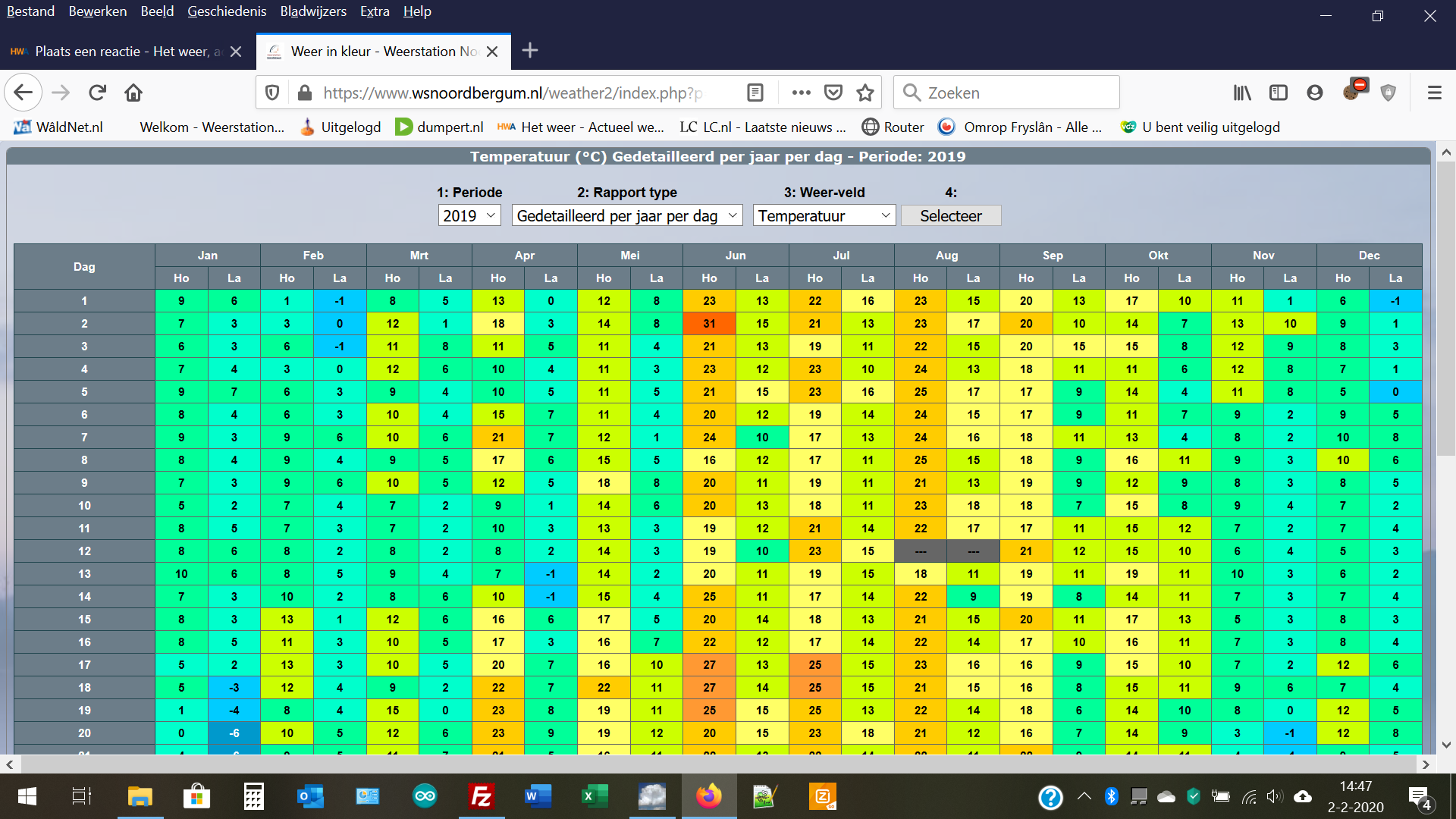1456x819 pixels.
Task: Switch to the Plaats een reactie tab
Action: 121,52
